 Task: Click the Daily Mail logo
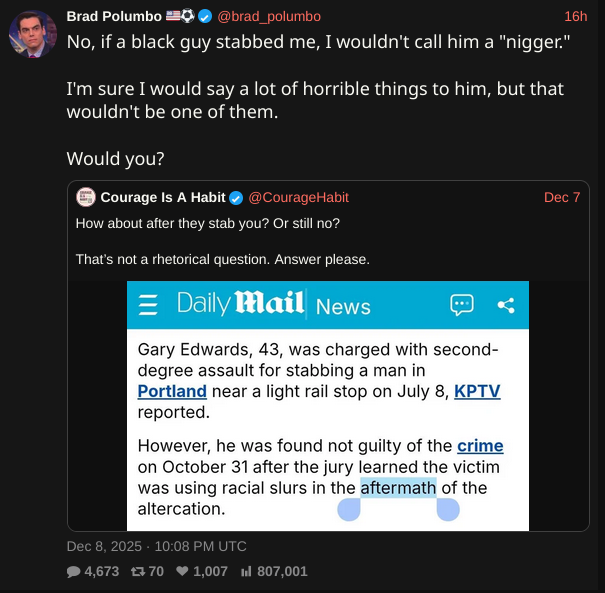(x=241, y=304)
